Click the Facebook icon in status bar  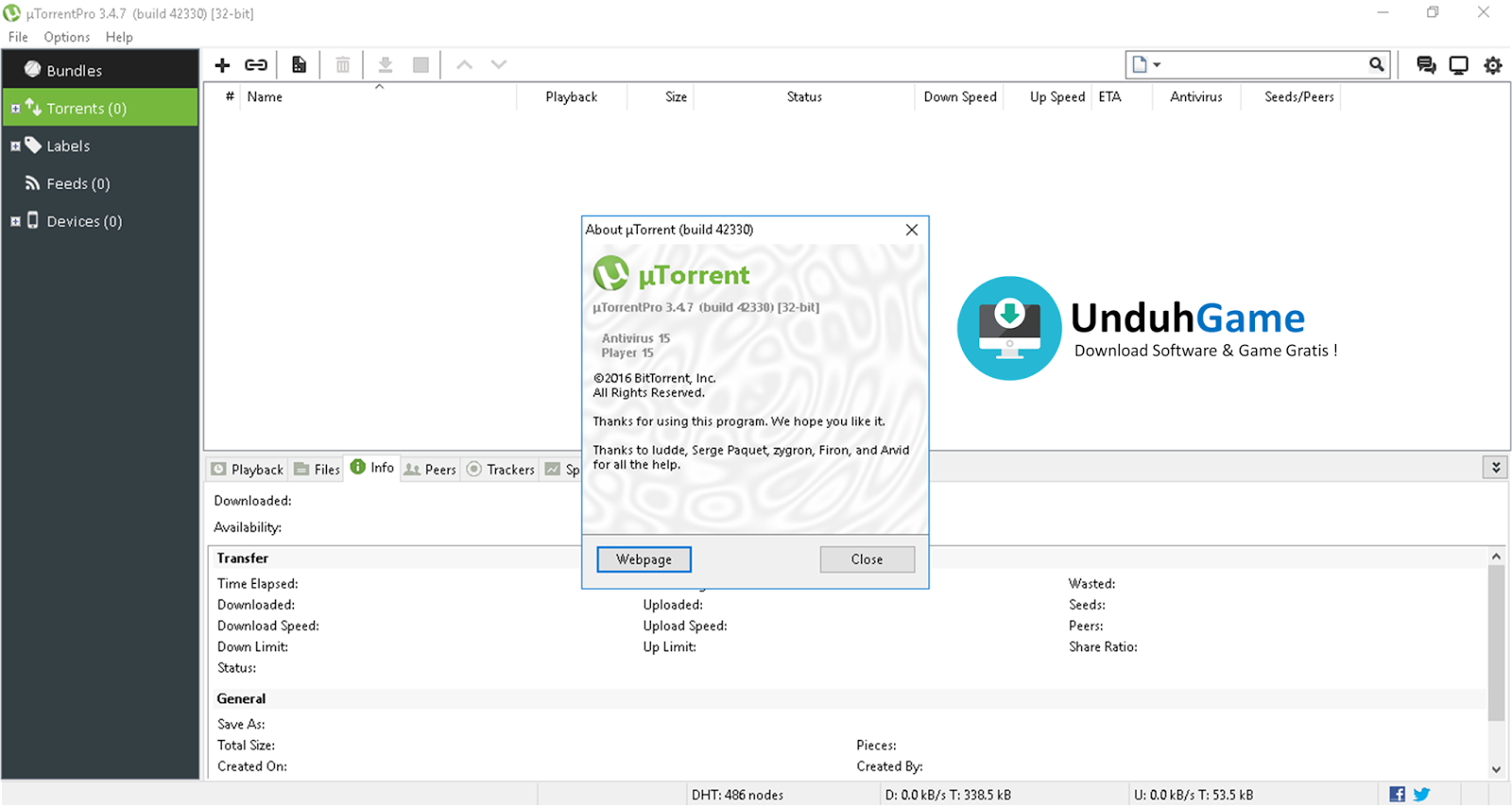click(1398, 795)
